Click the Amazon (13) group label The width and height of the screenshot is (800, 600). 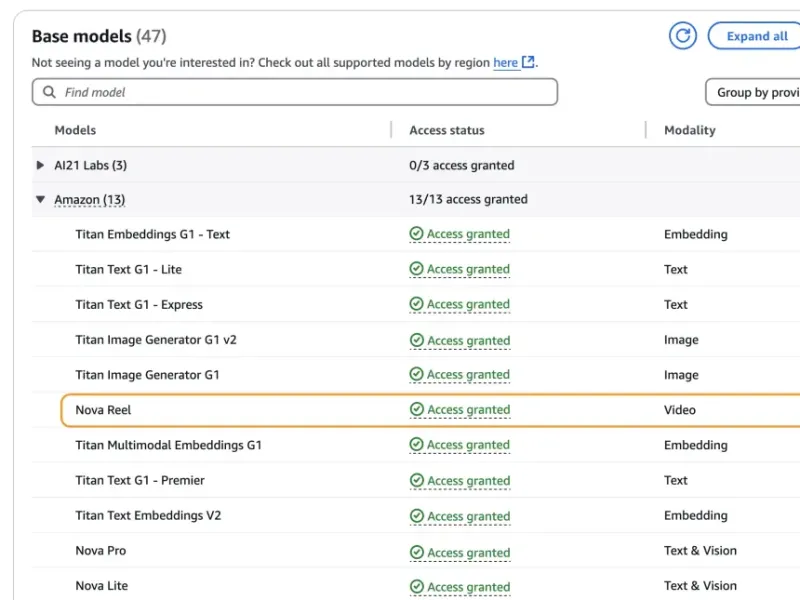coord(90,199)
